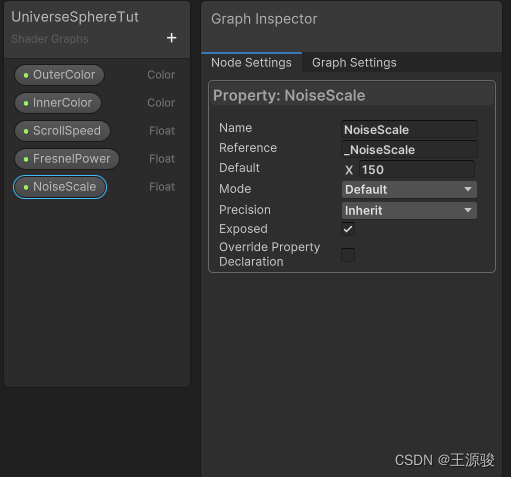Click the green dot on ScrollSpeed
Image resolution: width=511 pixels, height=477 pixels.
coord(26,131)
